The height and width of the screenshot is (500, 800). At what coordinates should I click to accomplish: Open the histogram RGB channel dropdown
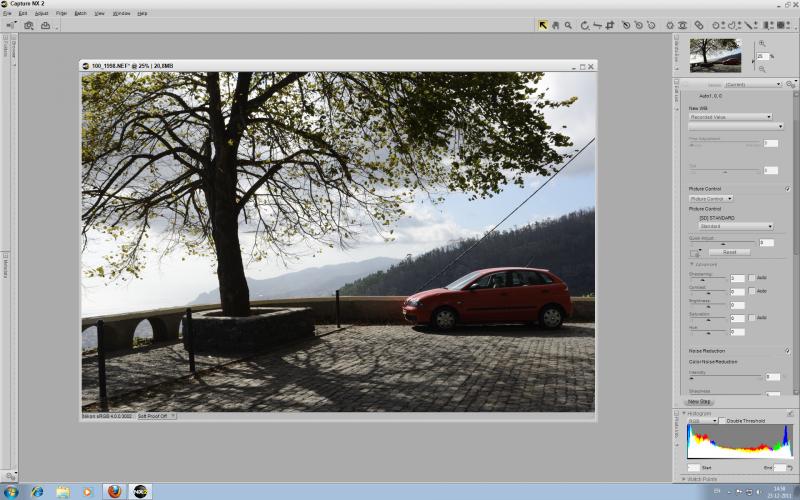tap(702, 421)
